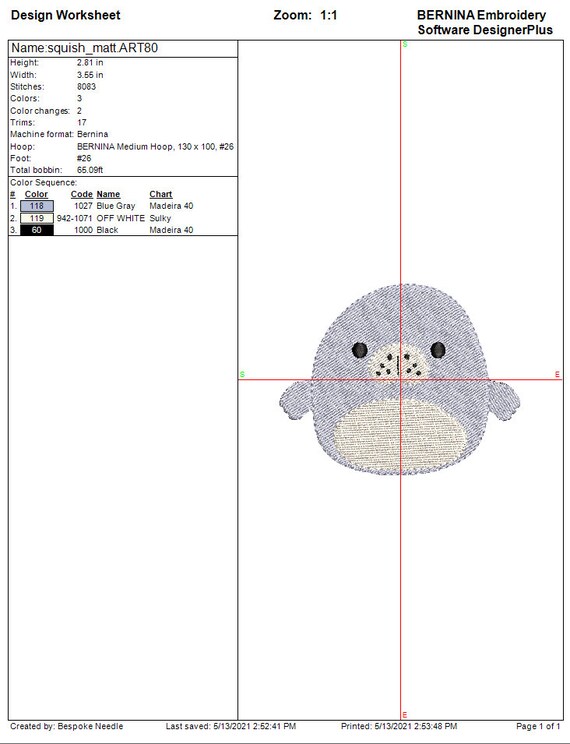Click the thread code 942-1071
This screenshot has width=570, height=744.
(x=75, y=218)
